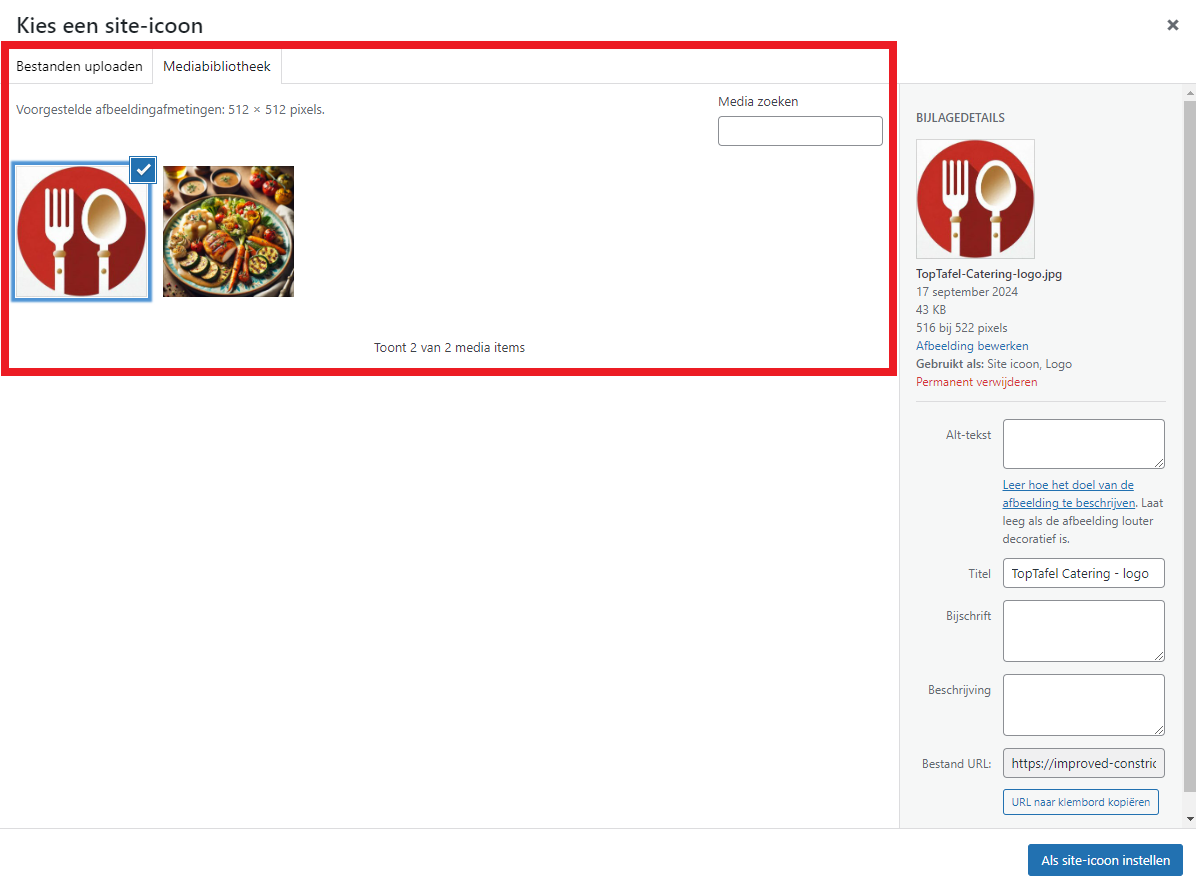Select the Bestand URL field

coord(1083,763)
